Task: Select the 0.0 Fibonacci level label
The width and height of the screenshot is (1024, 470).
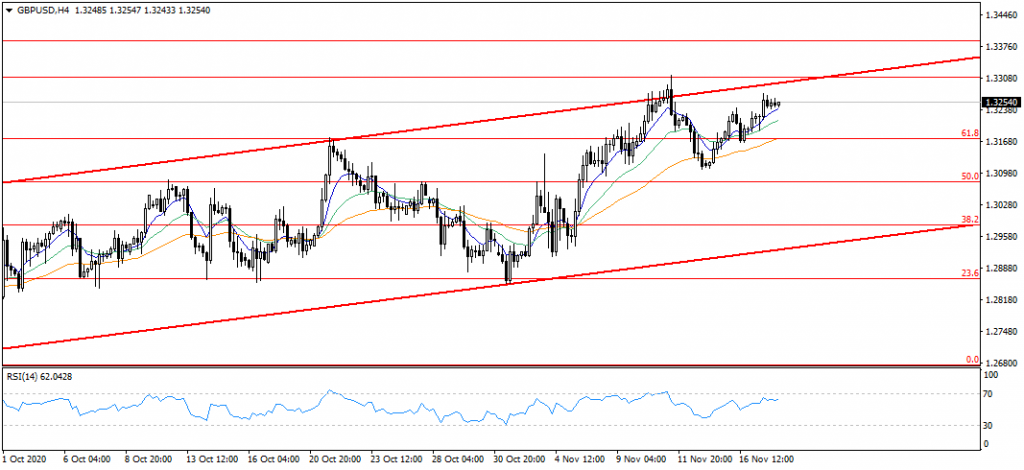Action: pos(970,359)
